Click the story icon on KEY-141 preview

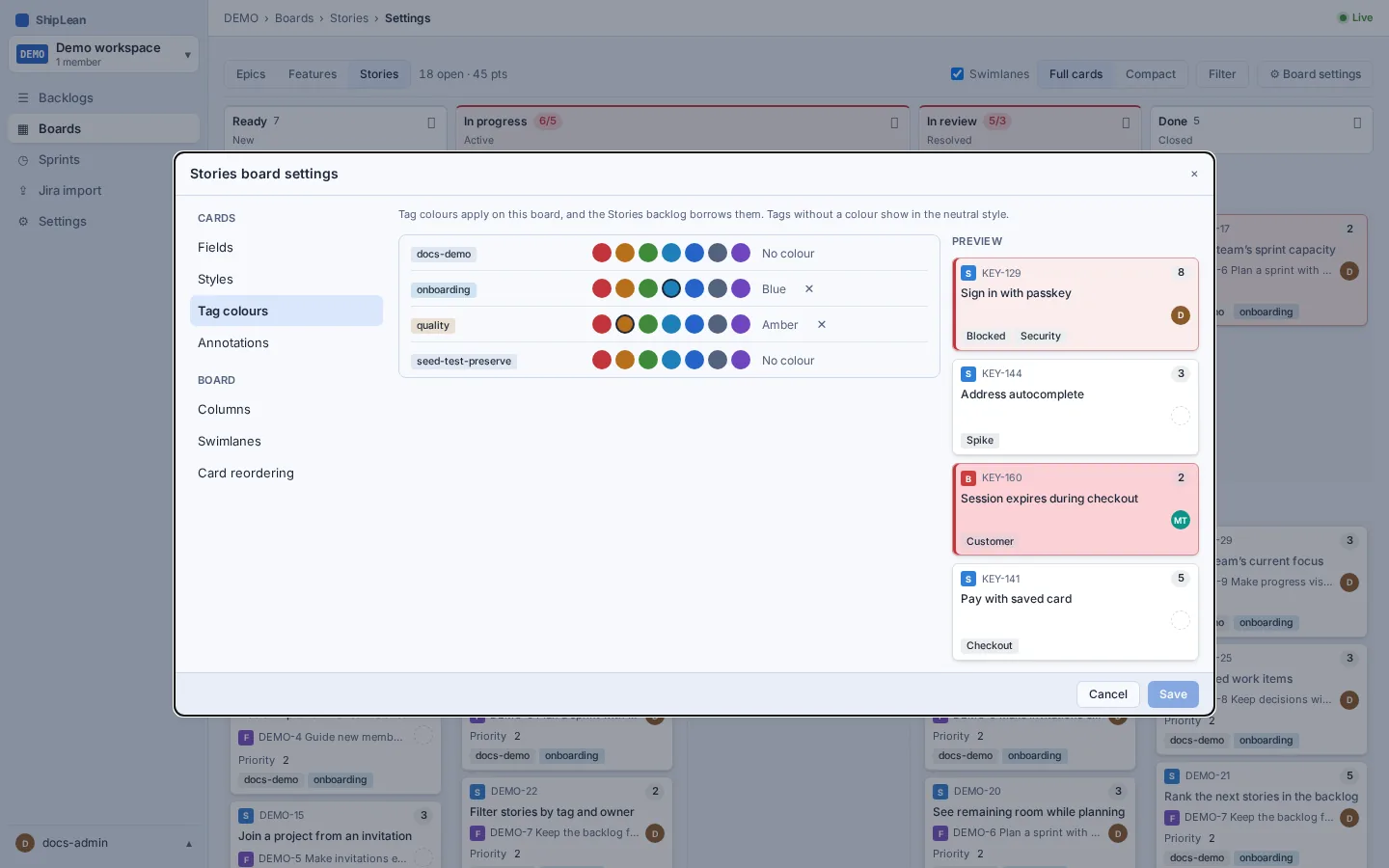tap(968, 580)
